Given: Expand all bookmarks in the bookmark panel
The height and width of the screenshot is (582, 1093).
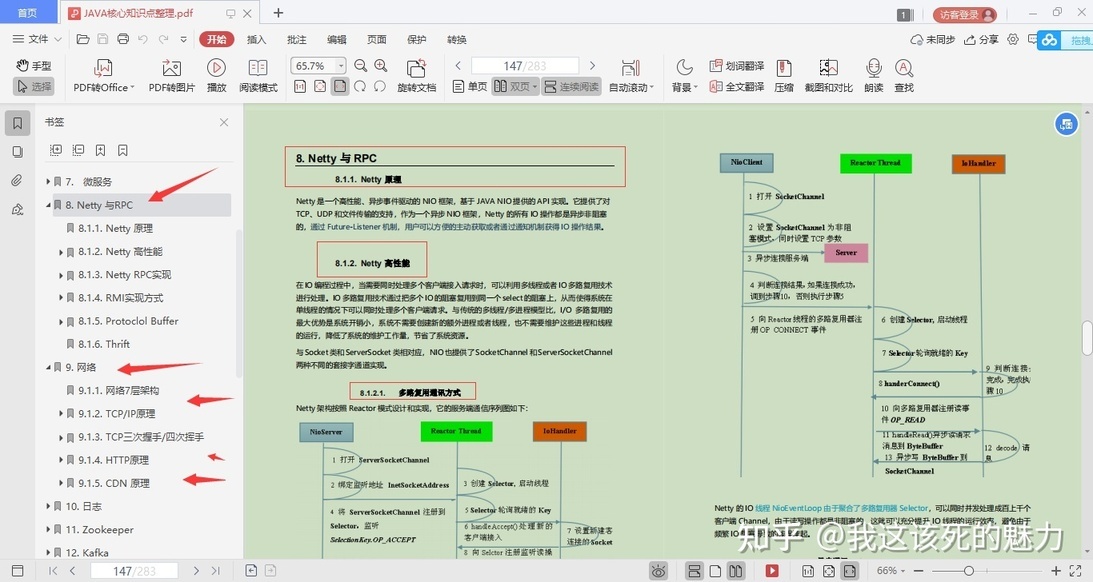Looking at the screenshot, I should (x=56, y=150).
